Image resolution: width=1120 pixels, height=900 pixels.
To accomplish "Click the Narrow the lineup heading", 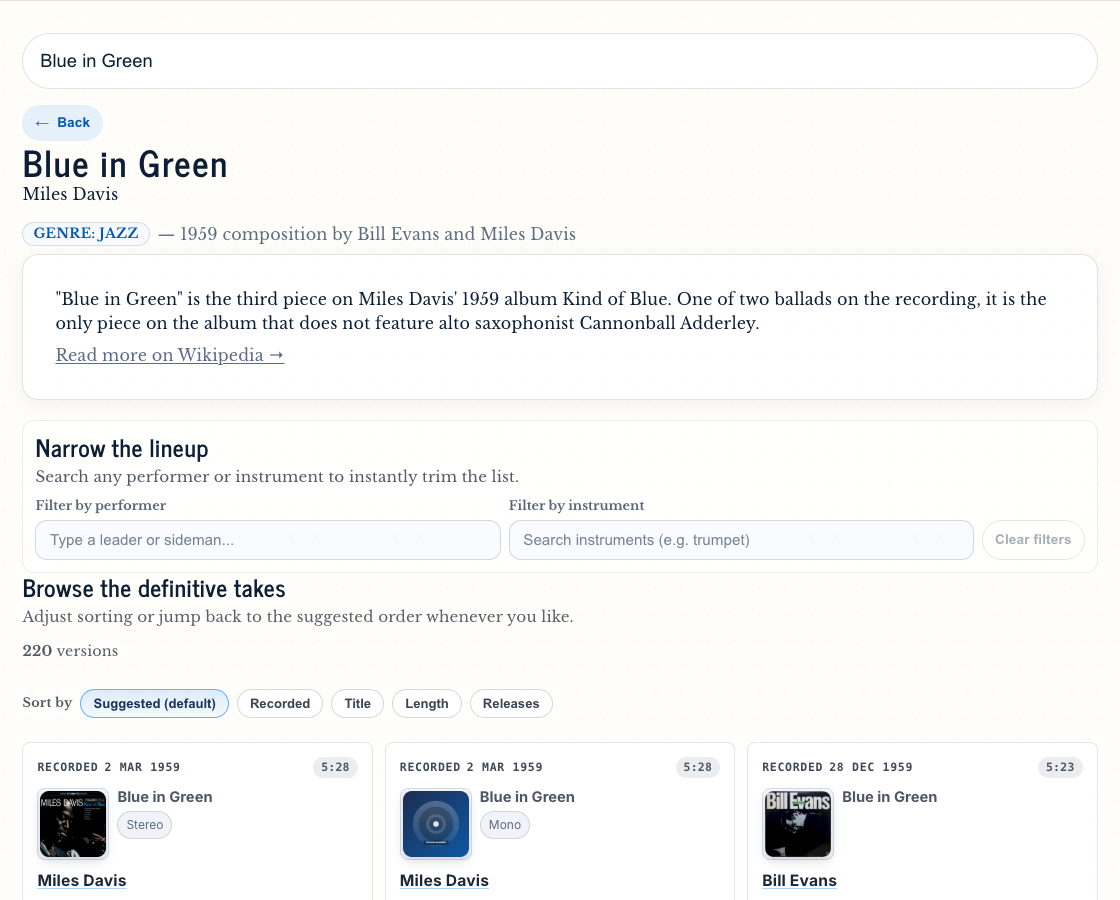I will pos(122,449).
